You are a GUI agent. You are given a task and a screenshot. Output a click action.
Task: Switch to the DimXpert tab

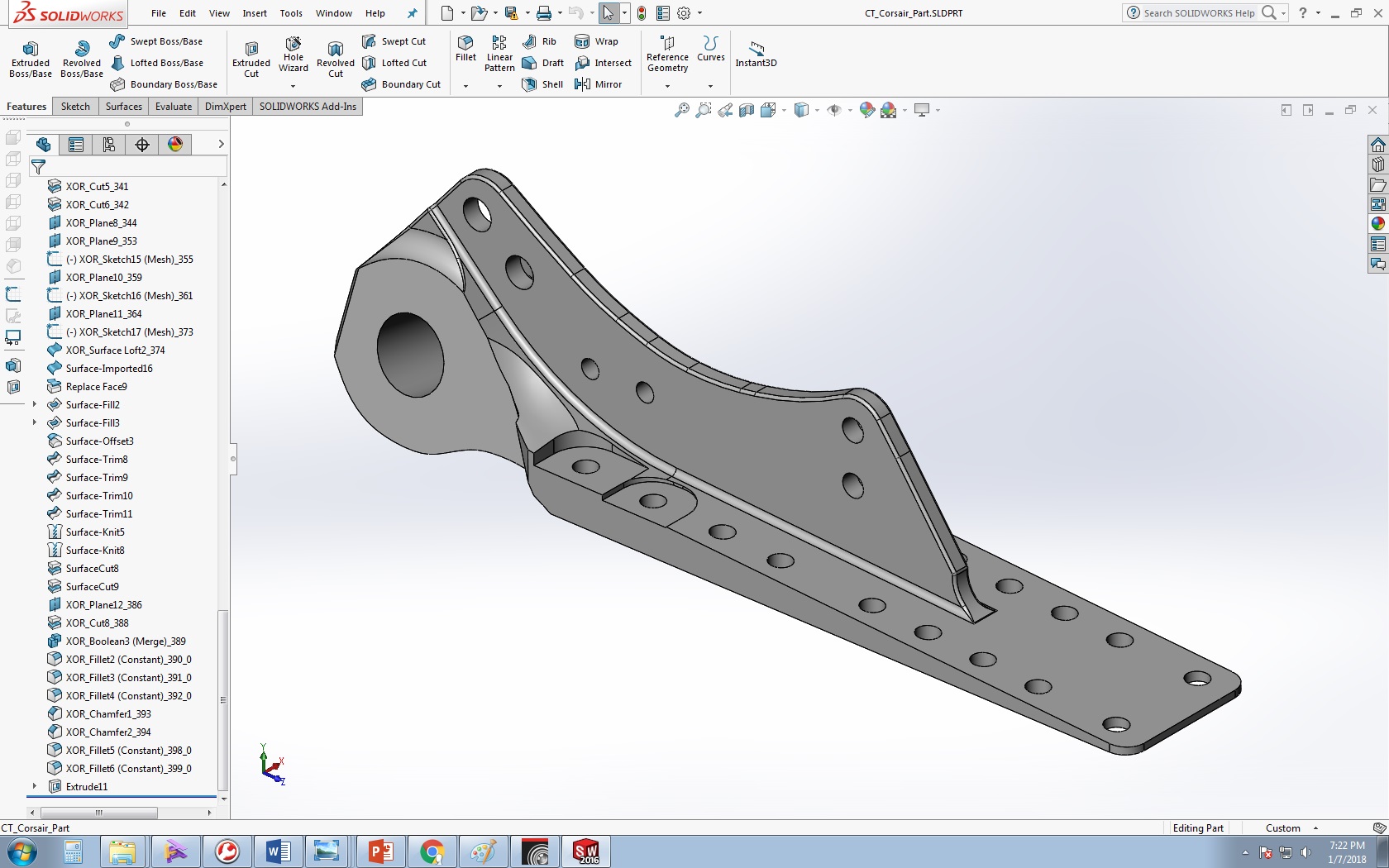pyautogui.click(x=226, y=107)
